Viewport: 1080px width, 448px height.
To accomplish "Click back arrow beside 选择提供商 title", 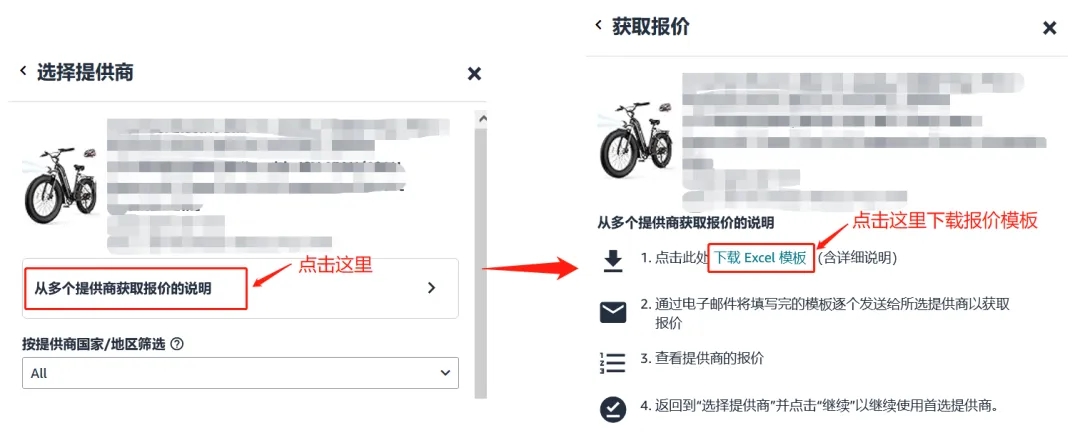I will [x=23, y=71].
